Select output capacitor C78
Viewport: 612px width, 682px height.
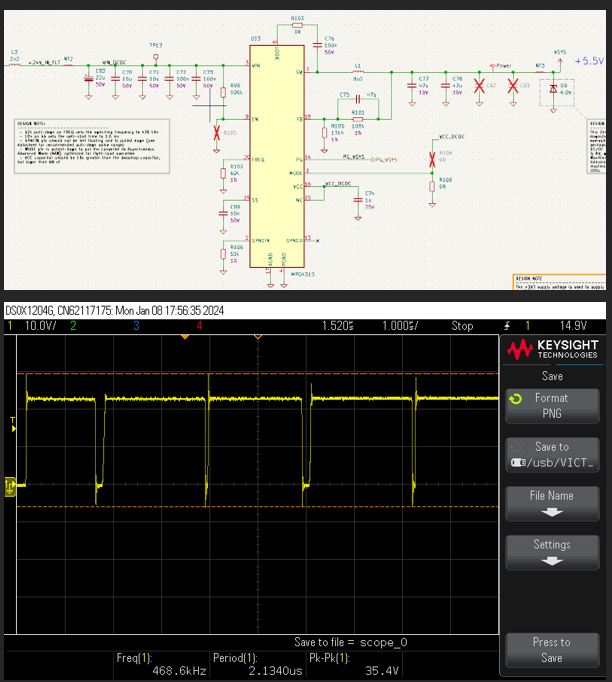click(x=445, y=86)
